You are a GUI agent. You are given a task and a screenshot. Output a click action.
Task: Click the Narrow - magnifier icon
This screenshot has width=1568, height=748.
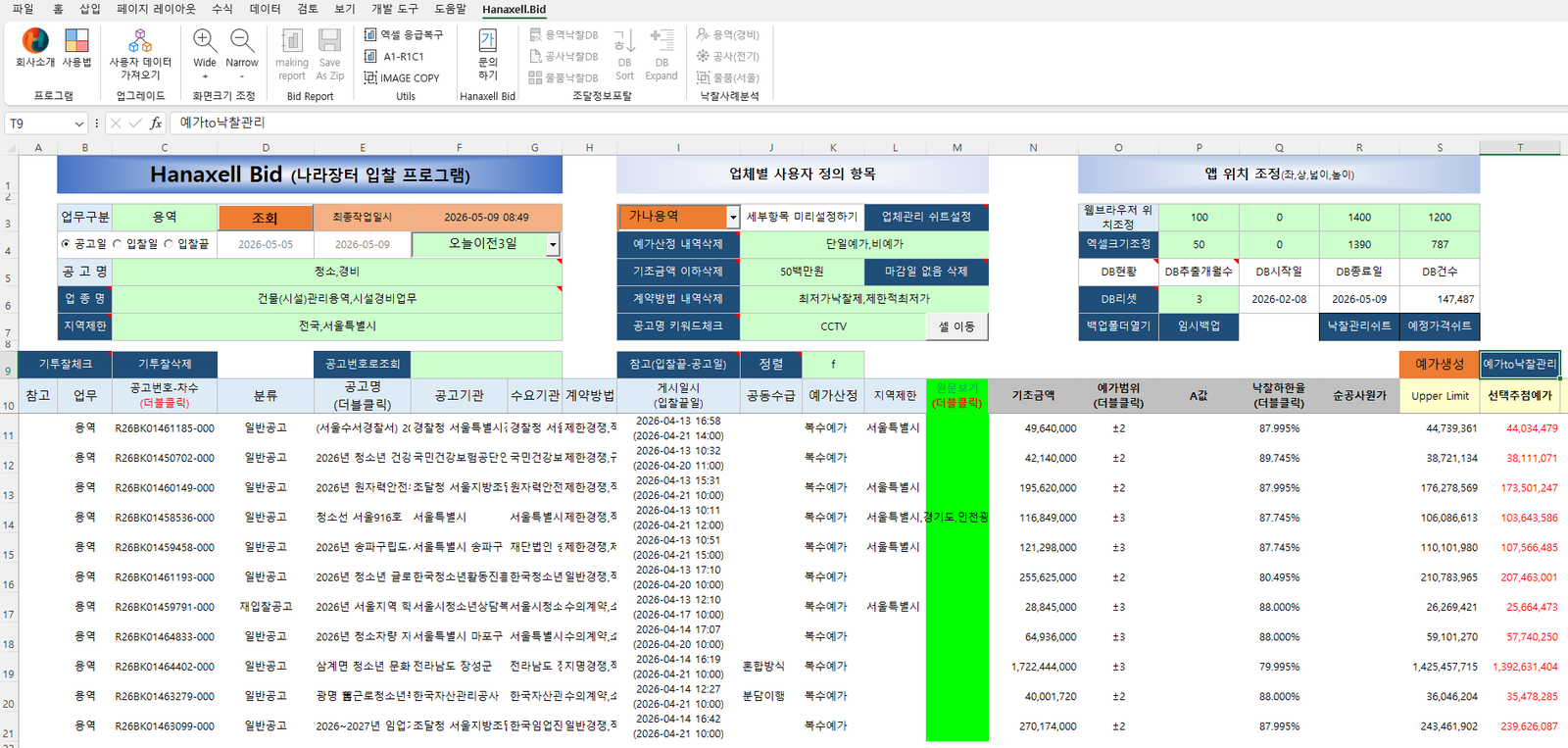[242, 54]
